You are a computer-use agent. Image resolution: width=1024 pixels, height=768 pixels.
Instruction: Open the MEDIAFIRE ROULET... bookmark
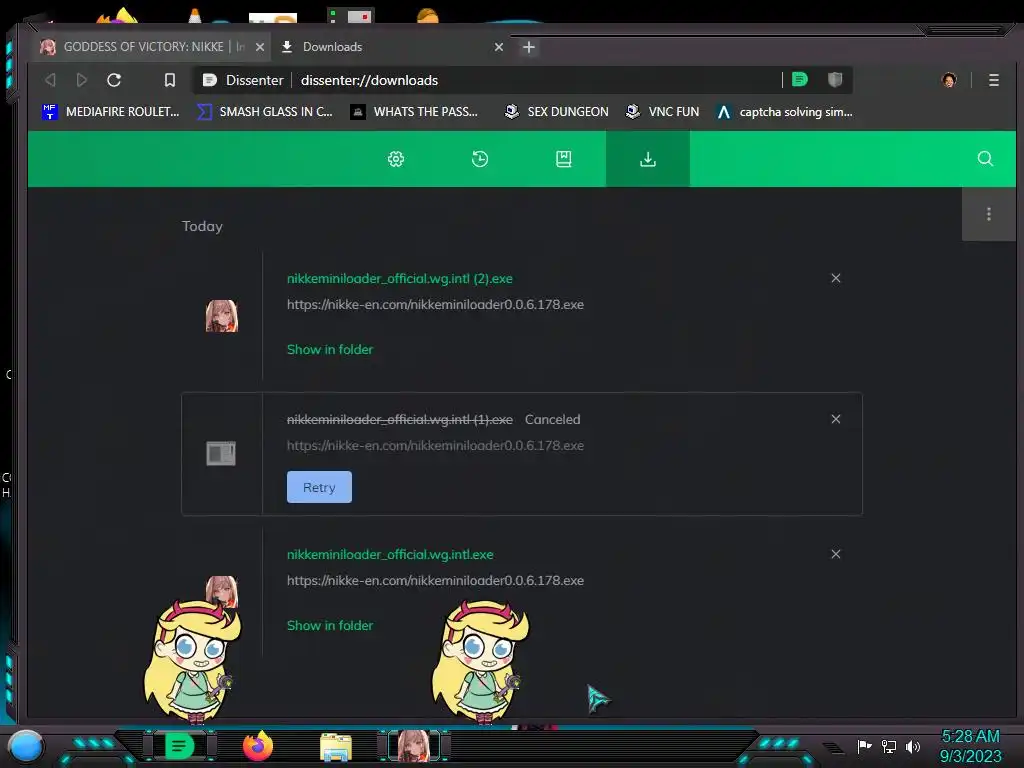[x=110, y=112]
